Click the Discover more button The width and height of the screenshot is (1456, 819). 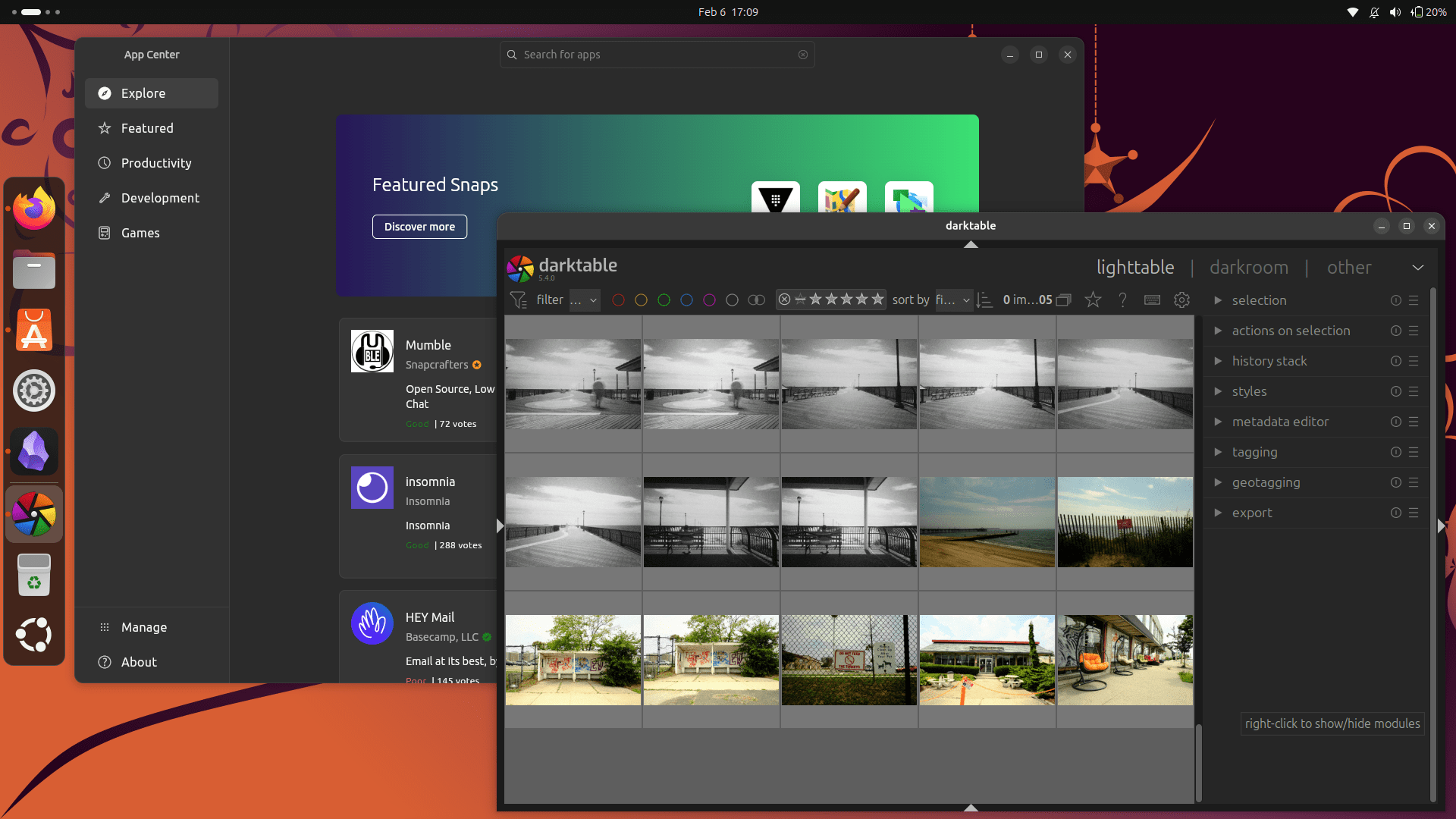(419, 226)
